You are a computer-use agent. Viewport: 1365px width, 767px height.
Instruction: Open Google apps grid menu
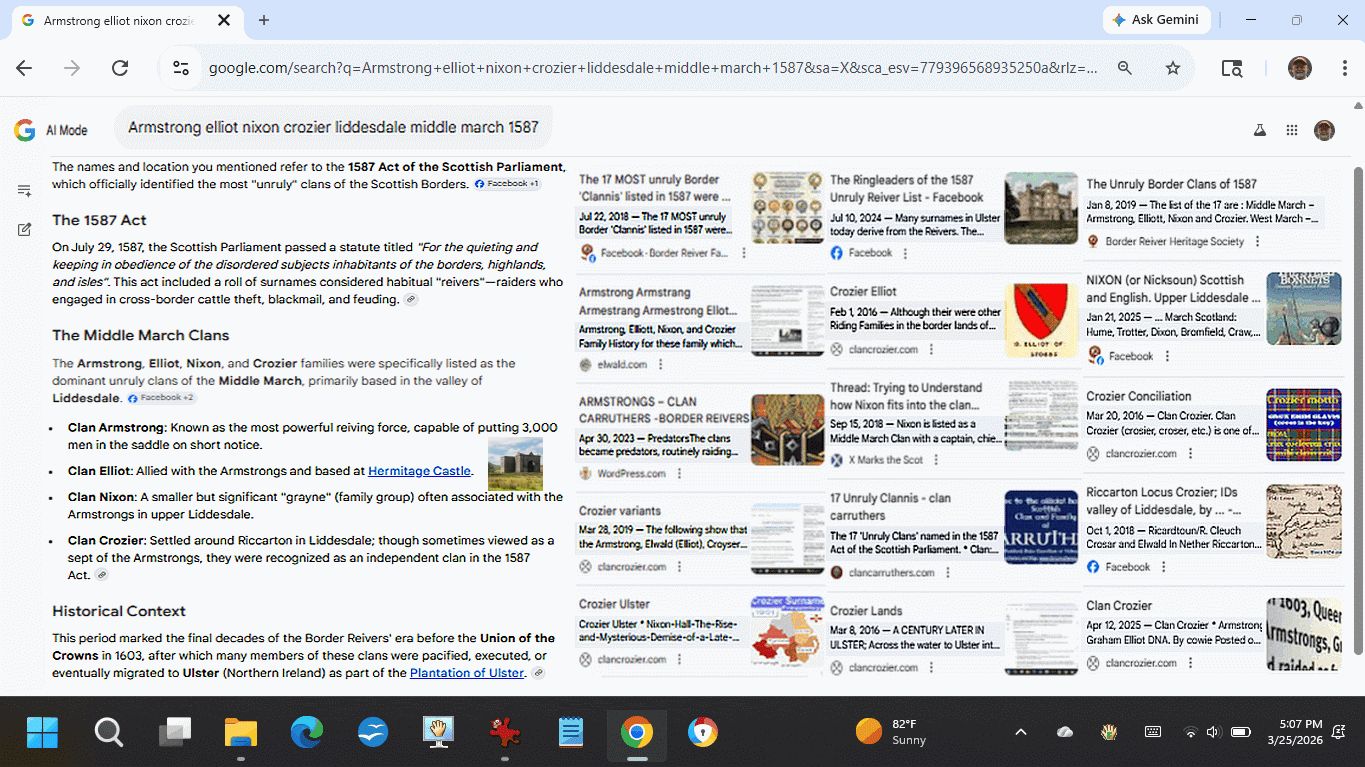coord(1292,130)
